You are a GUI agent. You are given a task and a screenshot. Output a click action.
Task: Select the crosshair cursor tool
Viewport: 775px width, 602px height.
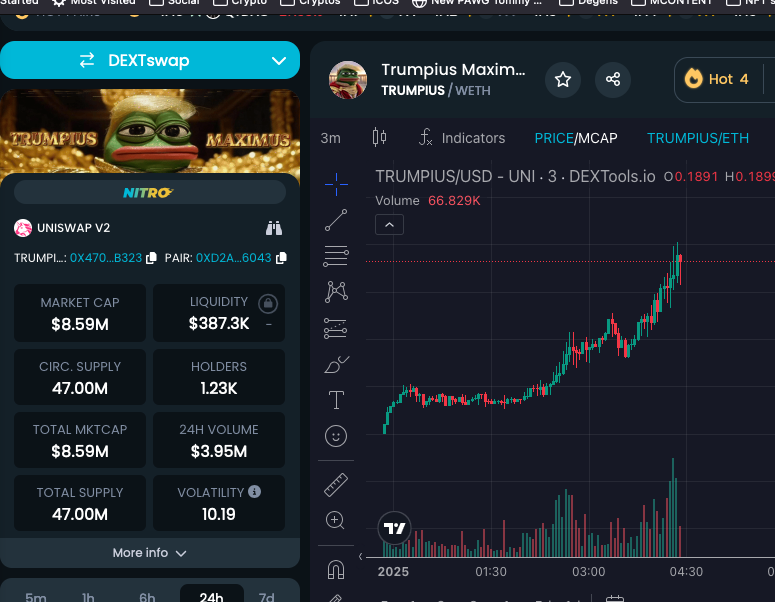[x=336, y=184]
